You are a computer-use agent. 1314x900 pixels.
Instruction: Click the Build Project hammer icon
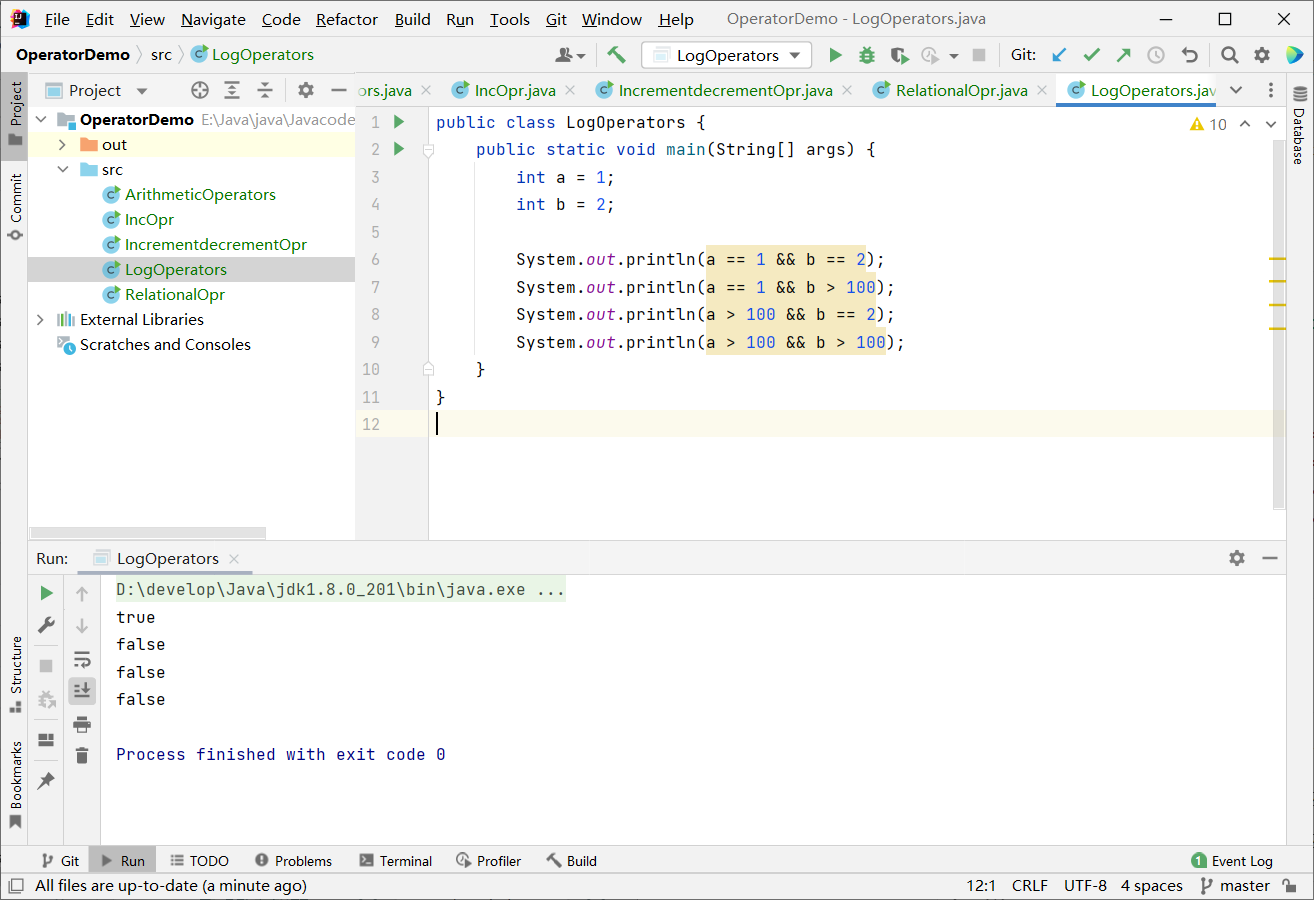point(616,55)
